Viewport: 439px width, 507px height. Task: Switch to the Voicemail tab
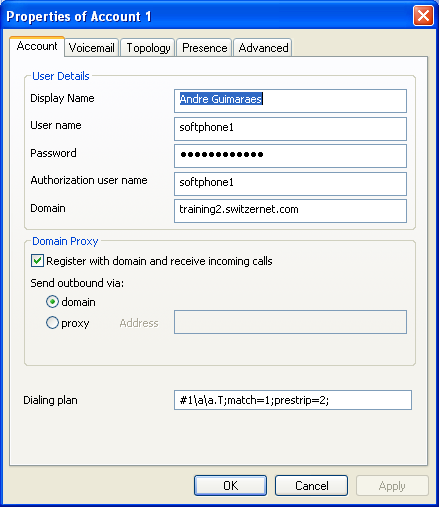click(x=92, y=48)
